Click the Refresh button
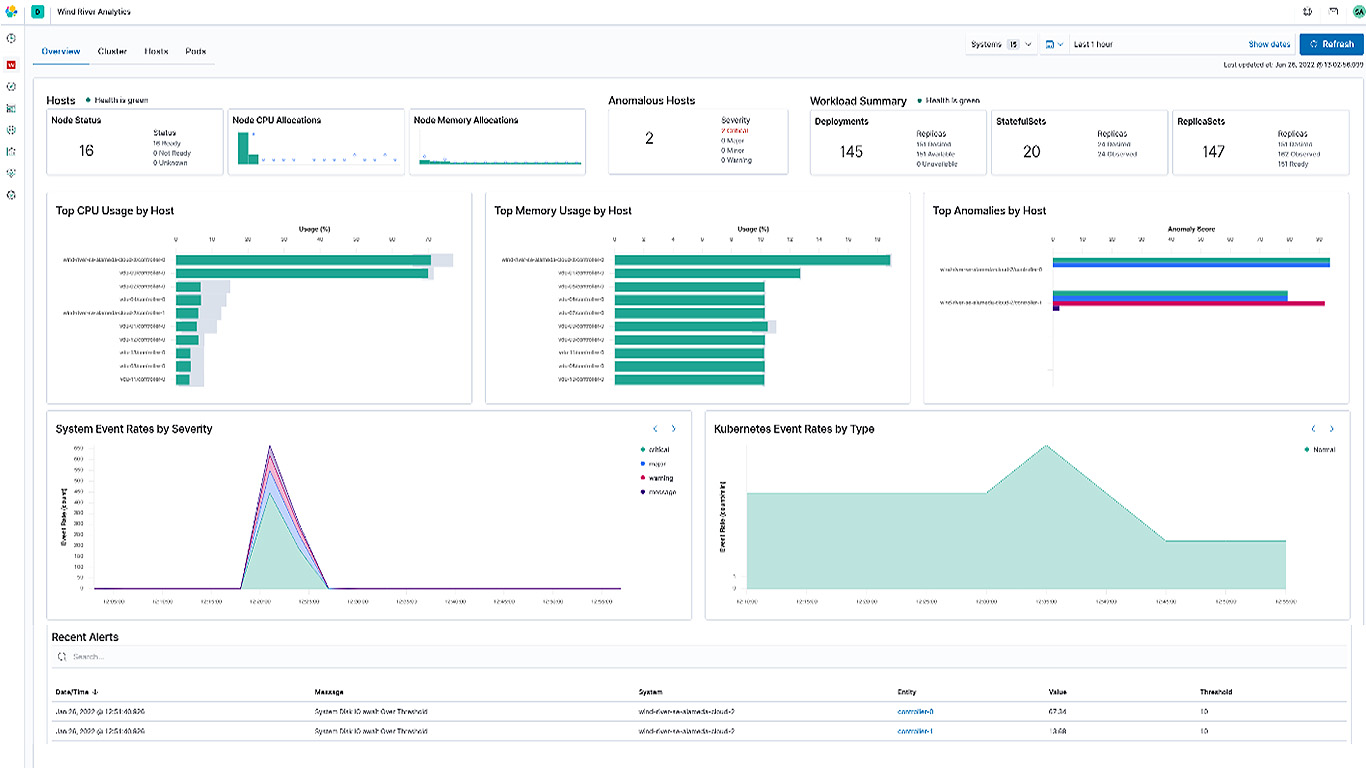This screenshot has height=768, width=1366. 1331,45
